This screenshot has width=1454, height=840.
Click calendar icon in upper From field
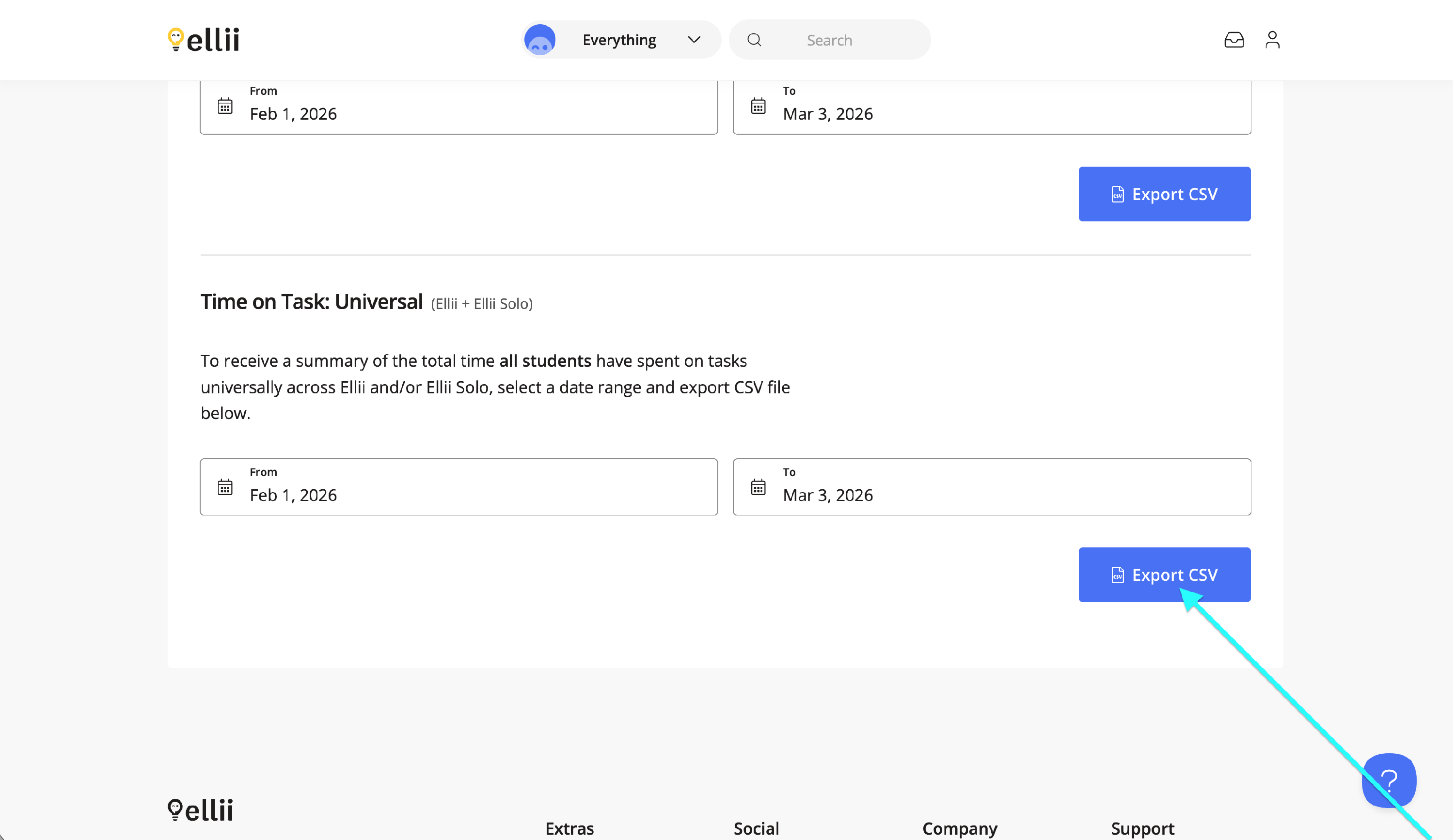[225, 106]
